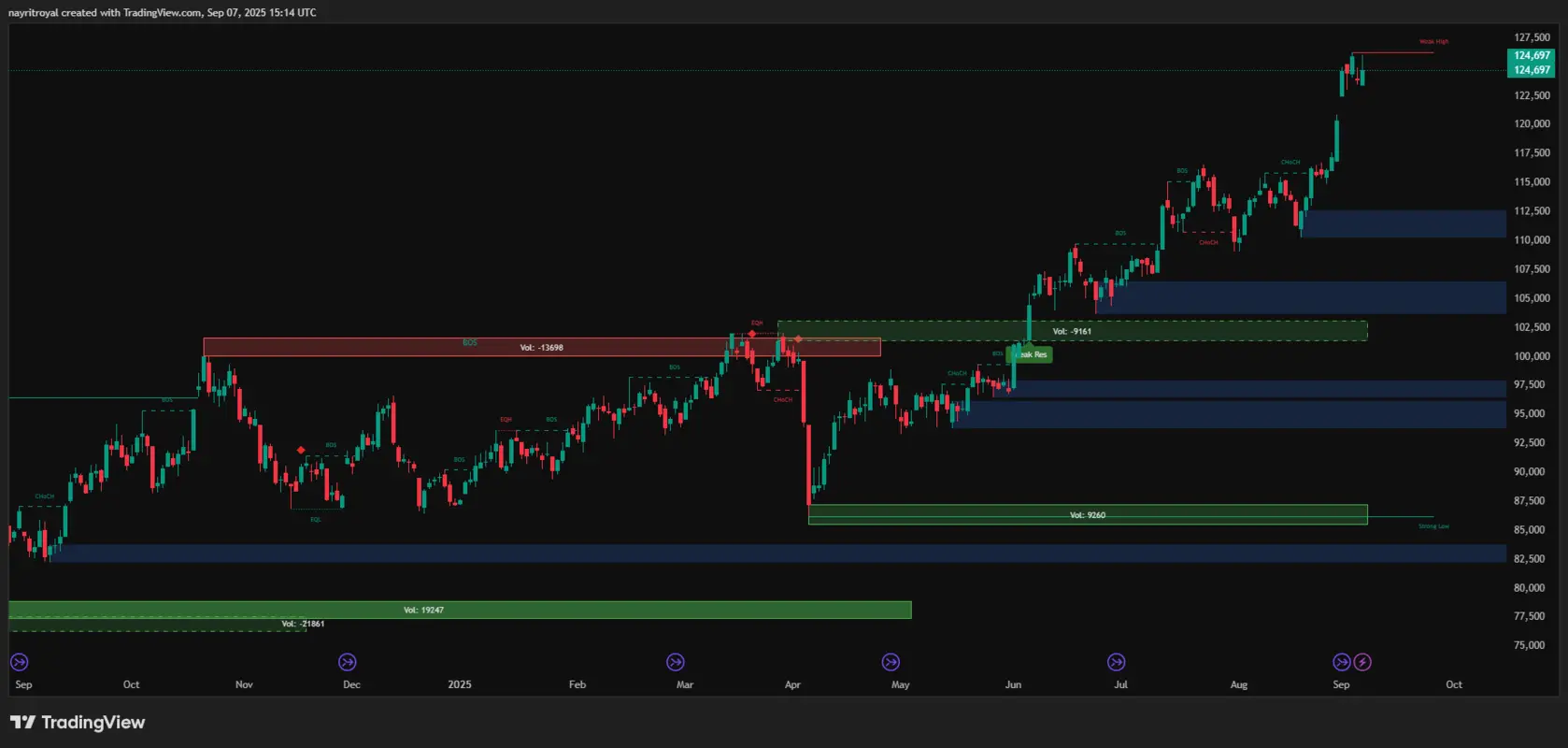Image resolution: width=1568 pixels, height=748 pixels.
Task: Click the 75,000 price axis label
Action: coord(1532,644)
